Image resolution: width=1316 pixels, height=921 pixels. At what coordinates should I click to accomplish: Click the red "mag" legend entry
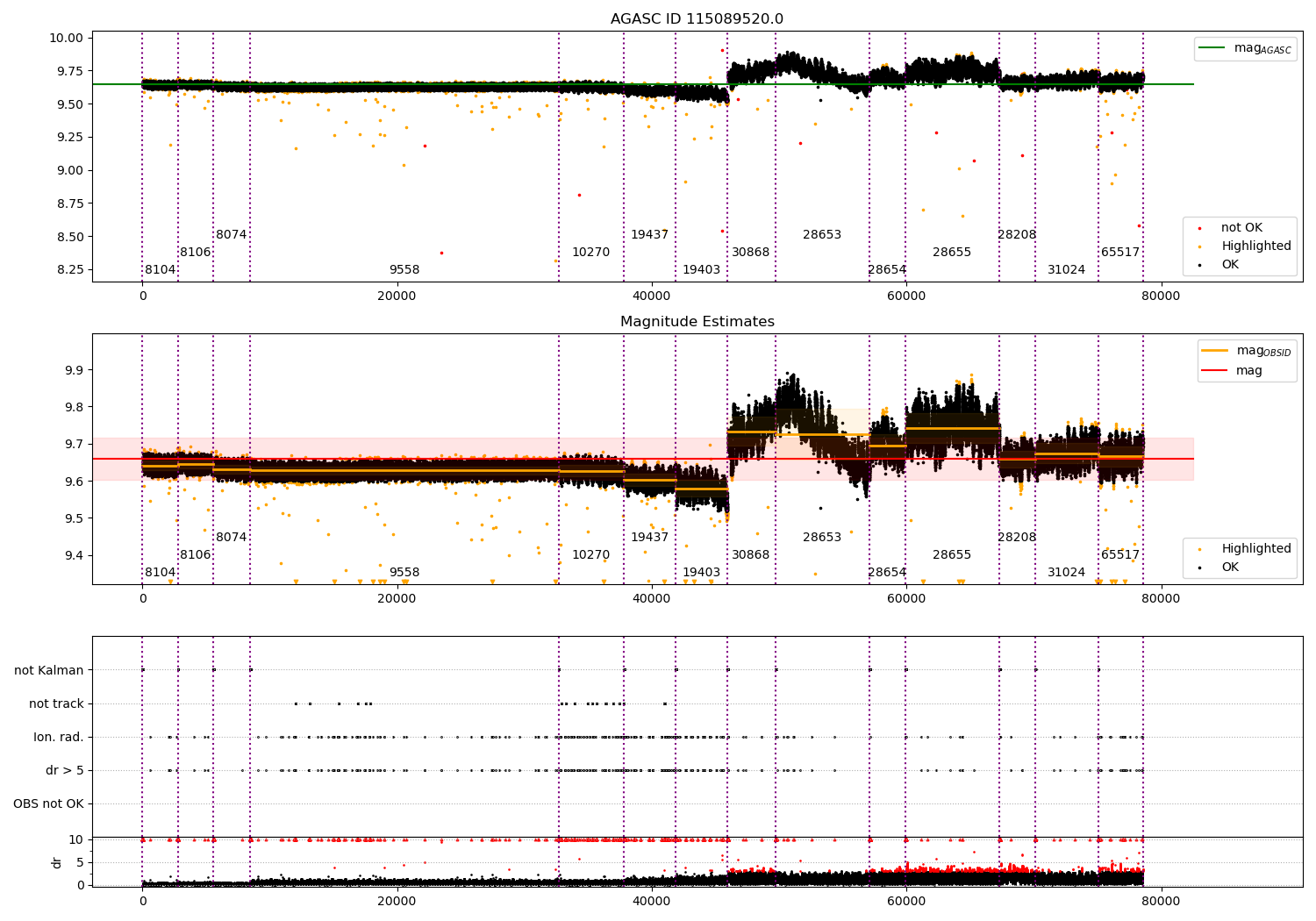pyautogui.click(x=1233, y=371)
